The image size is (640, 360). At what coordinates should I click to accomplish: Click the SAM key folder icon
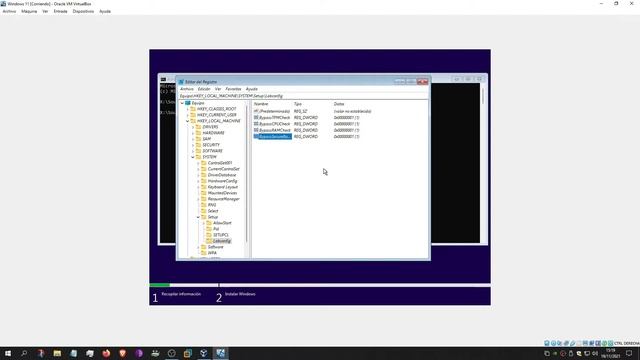198,139
